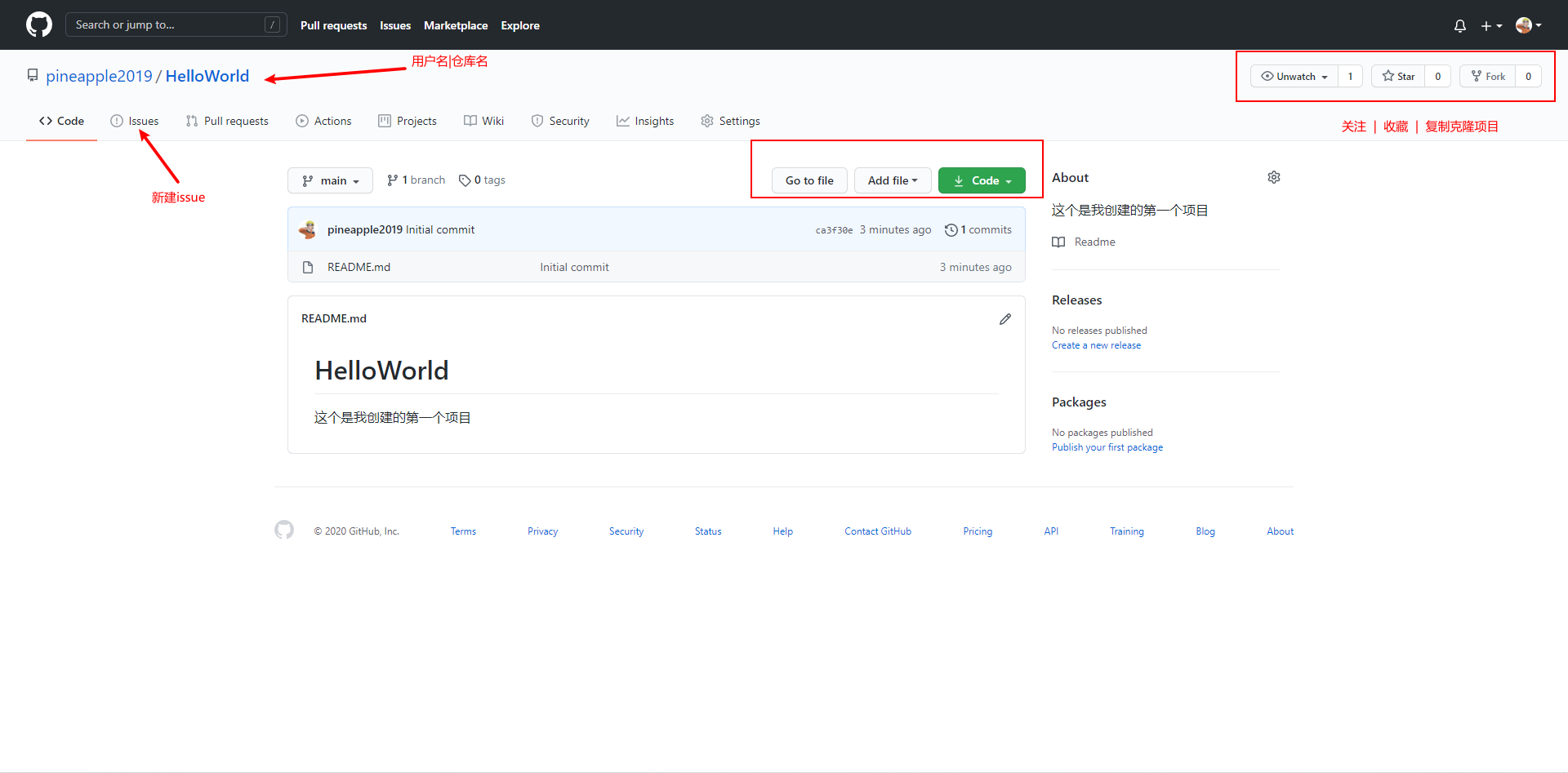Click the Go to file button
Image resolution: width=1568 pixels, height=773 pixels.
[809, 180]
